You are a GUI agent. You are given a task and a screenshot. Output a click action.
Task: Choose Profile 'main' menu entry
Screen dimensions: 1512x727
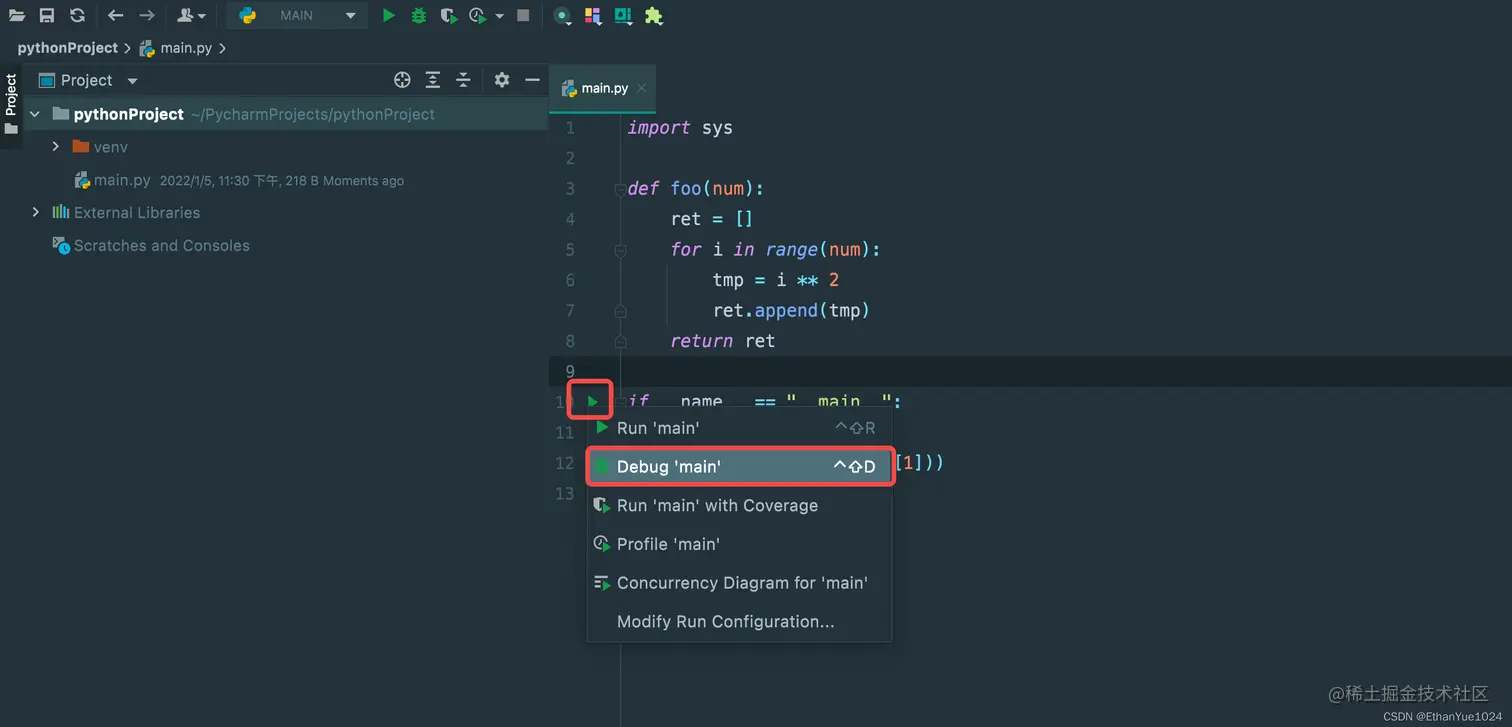[x=739, y=544]
